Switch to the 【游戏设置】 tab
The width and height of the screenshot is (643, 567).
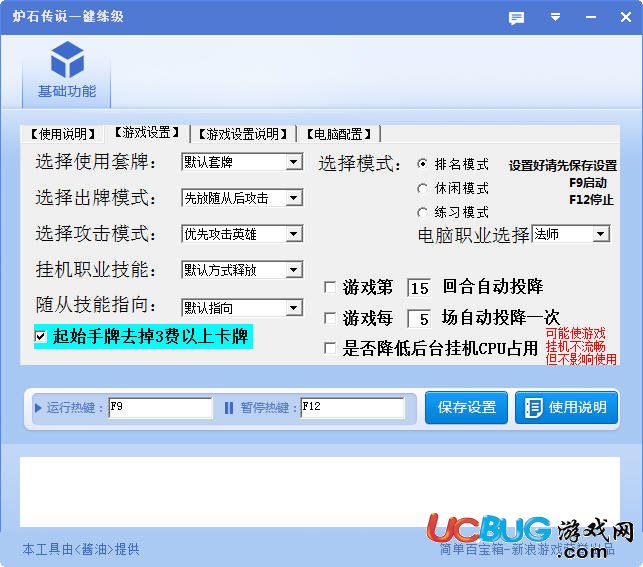tap(147, 132)
